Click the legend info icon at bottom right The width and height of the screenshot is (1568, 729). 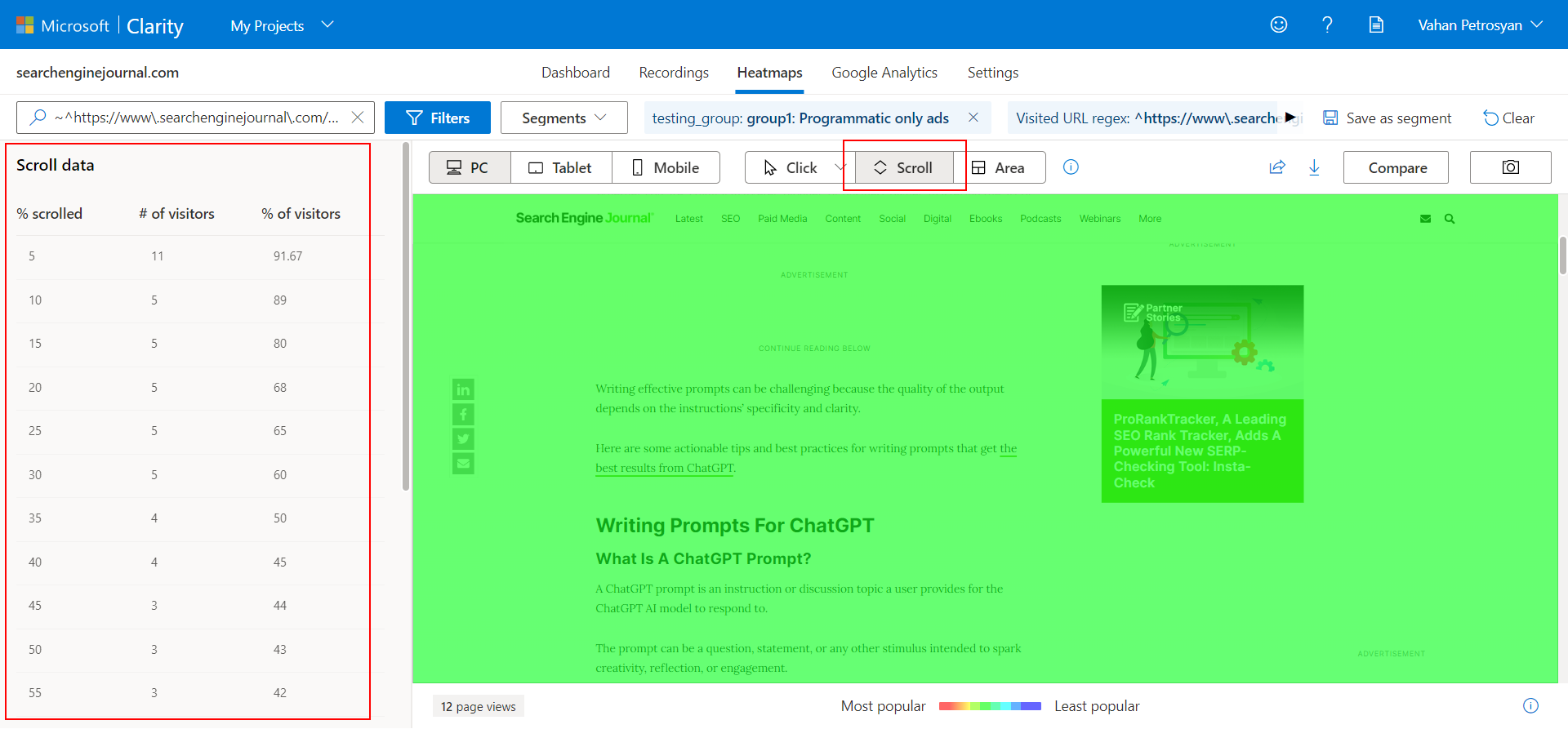coord(1530,705)
